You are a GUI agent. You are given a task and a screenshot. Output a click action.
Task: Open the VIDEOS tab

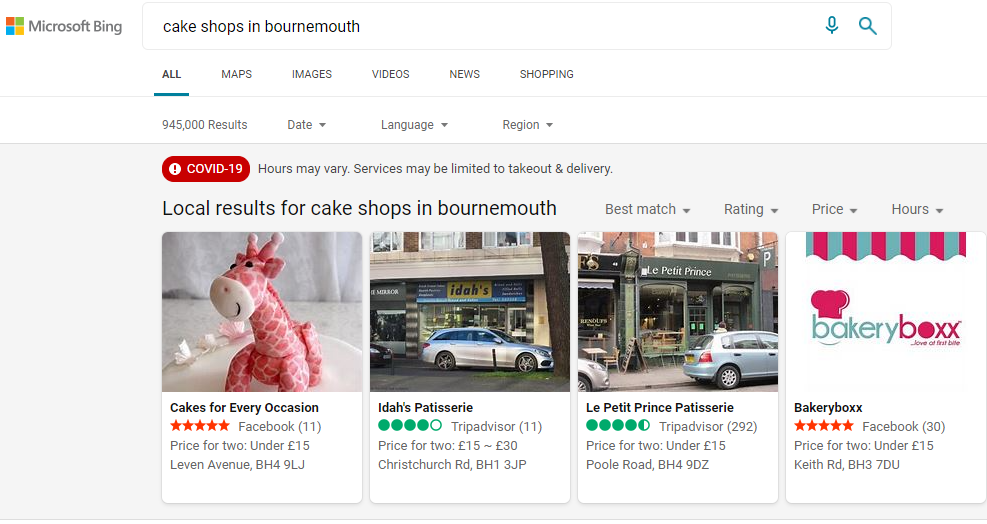tap(390, 74)
